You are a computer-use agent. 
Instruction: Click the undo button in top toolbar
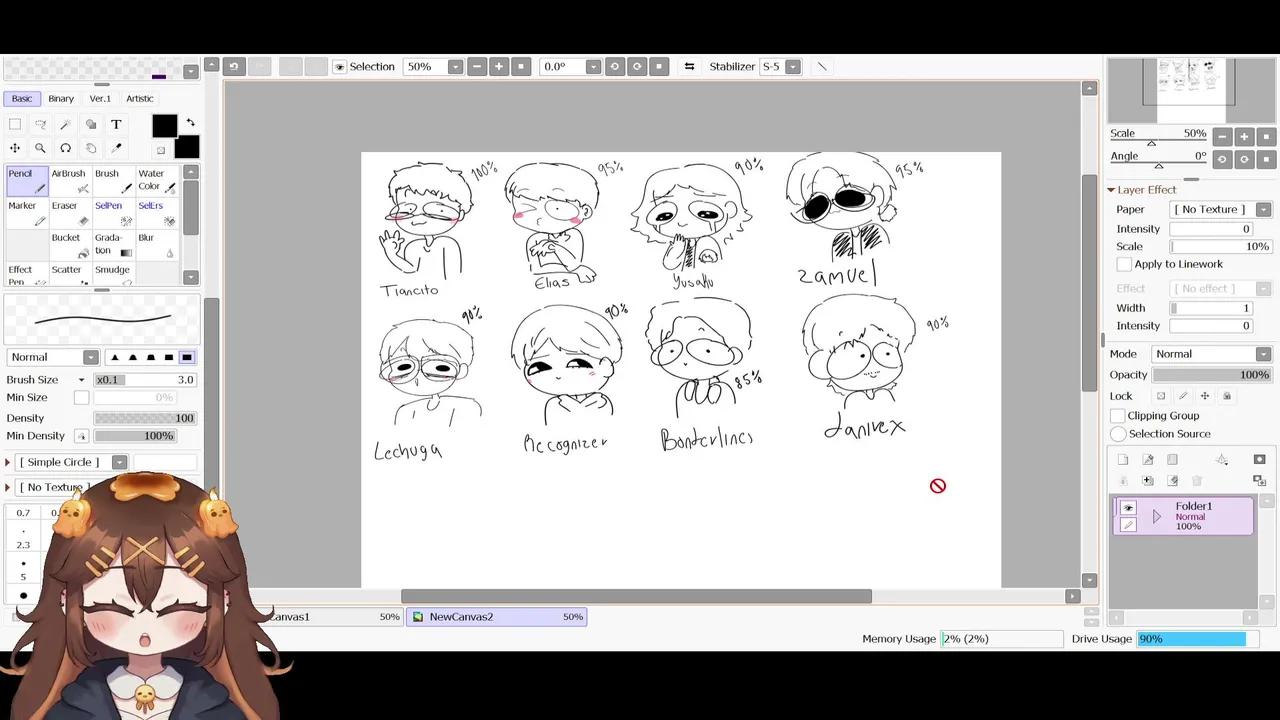click(x=233, y=67)
